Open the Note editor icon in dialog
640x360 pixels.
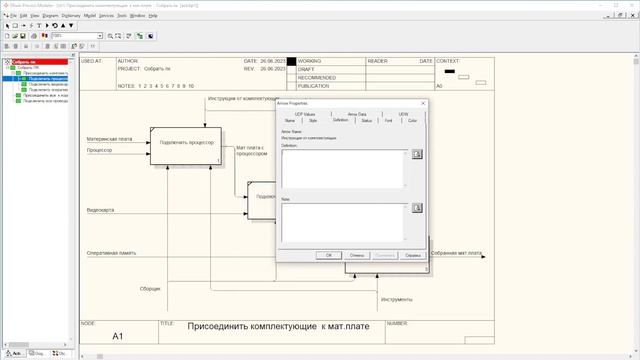(417, 208)
